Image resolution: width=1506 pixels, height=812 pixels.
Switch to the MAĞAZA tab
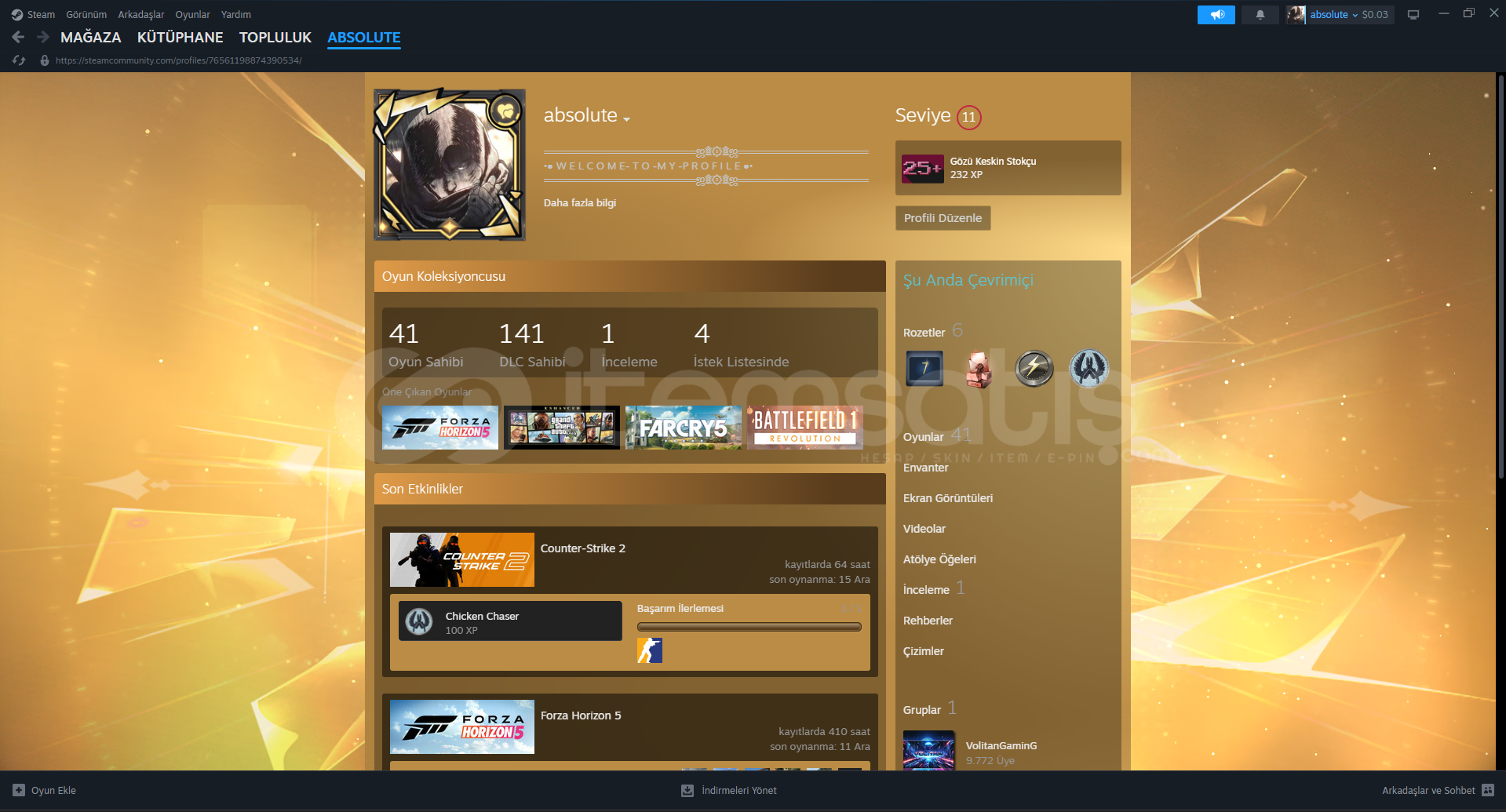91,38
